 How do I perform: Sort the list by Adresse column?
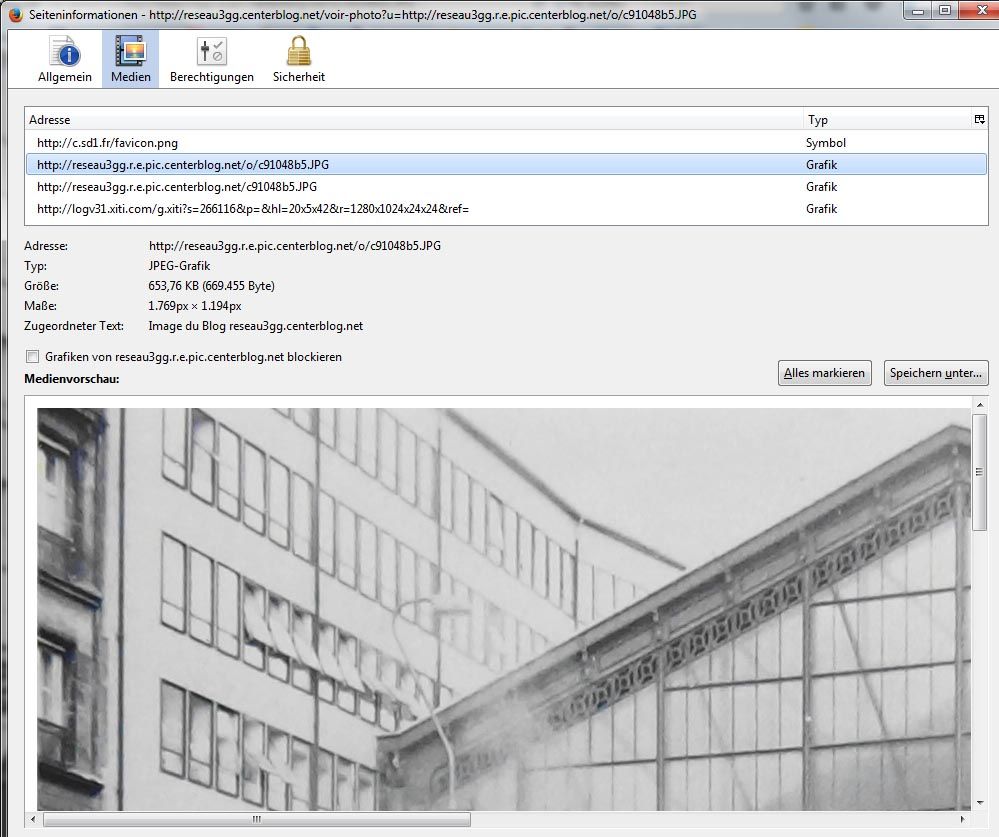tap(400, 120)
